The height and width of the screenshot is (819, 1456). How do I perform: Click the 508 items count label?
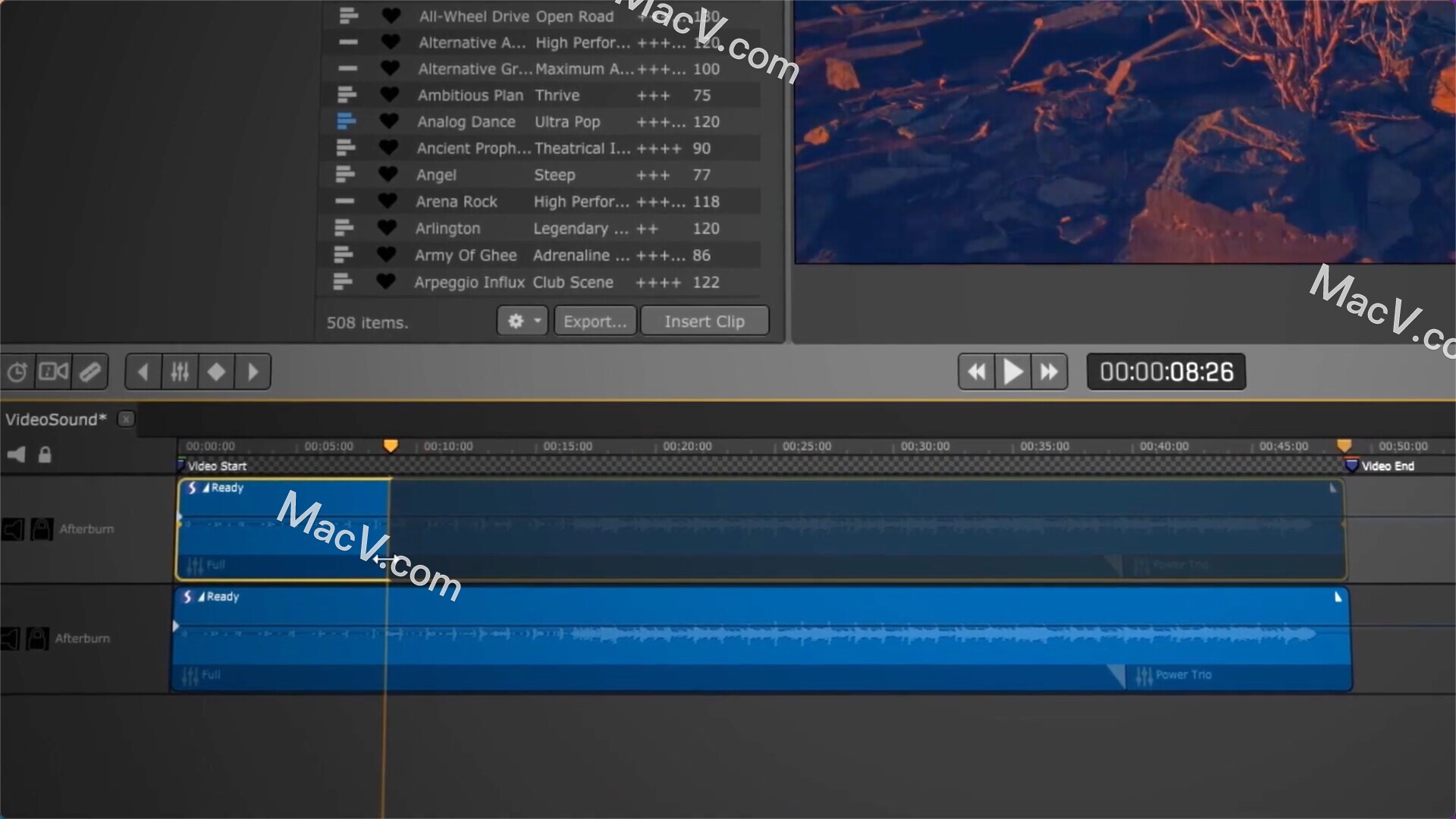point(367,322)
